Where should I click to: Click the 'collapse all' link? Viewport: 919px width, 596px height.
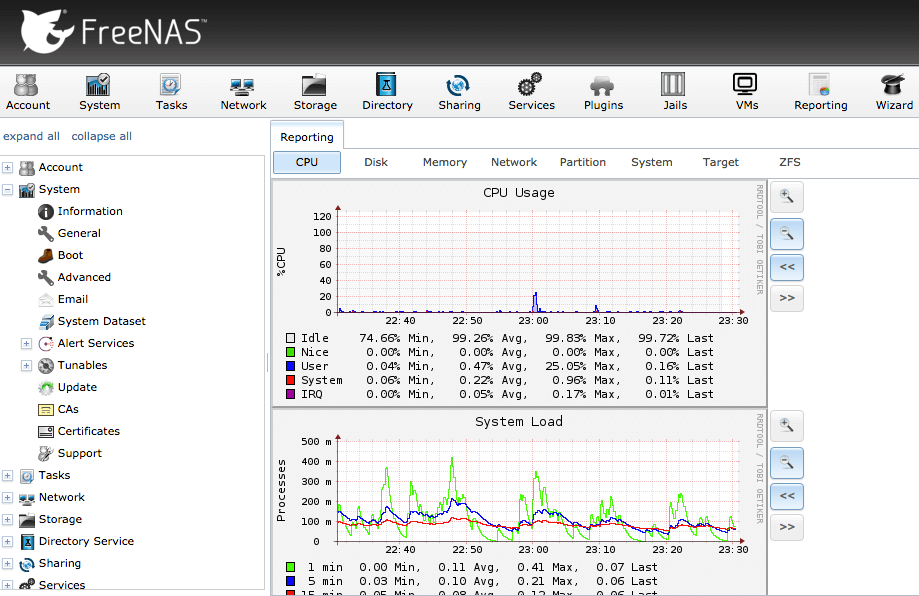click(101, 136)
